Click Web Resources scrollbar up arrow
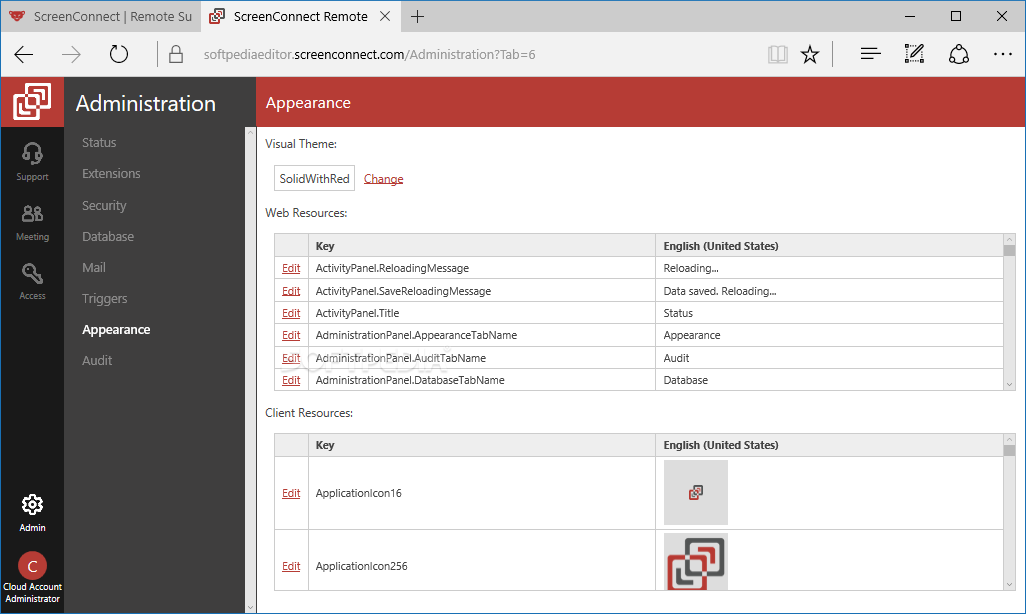The width and height of the screenshot is (1026, 614). pyautogui.click(x=1010, y=240)
